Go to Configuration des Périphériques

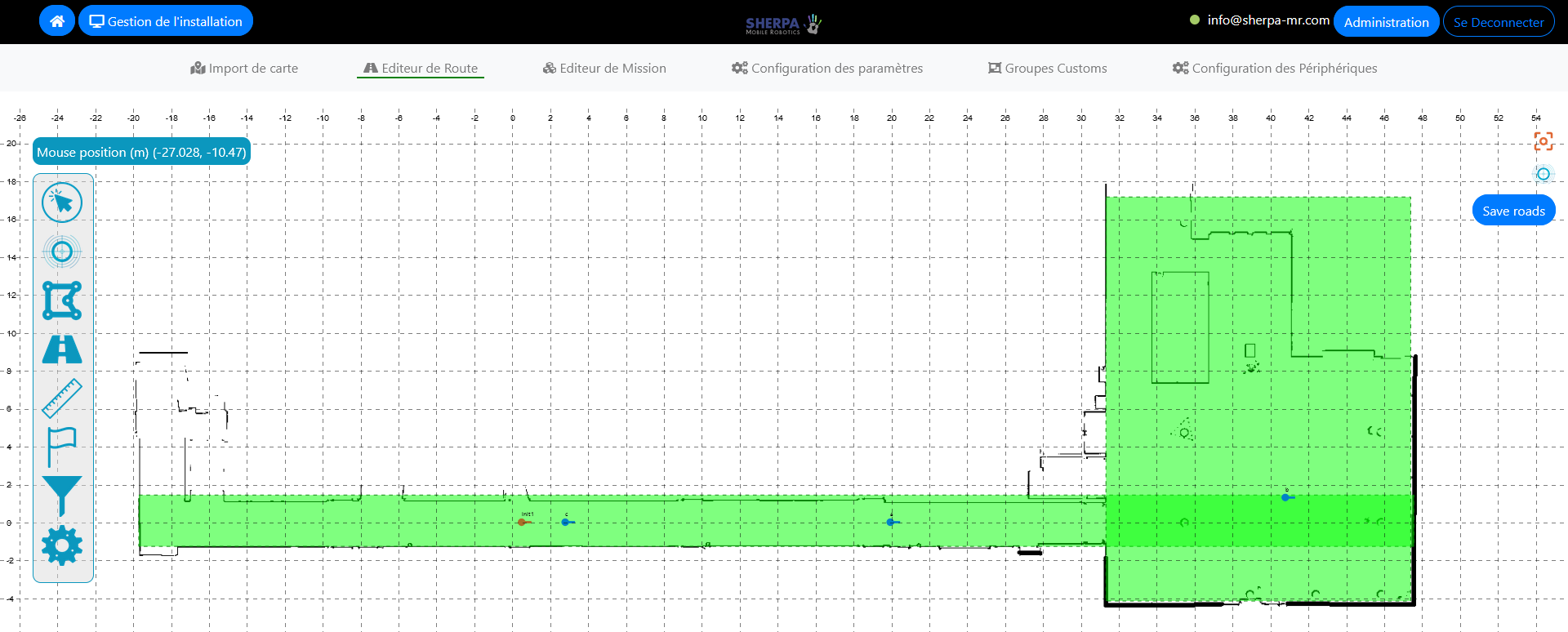pos(1275,69)
